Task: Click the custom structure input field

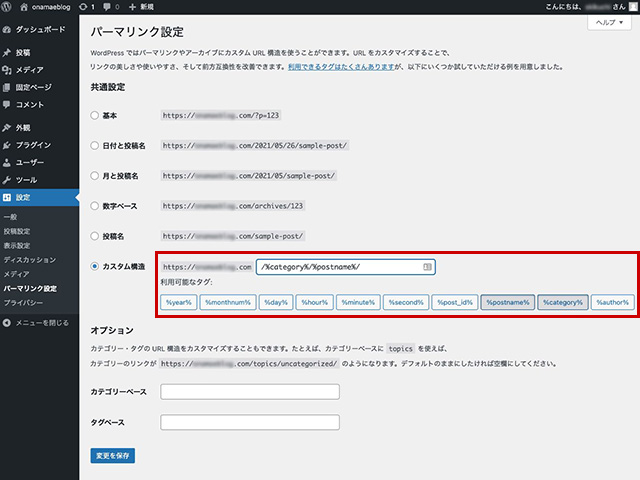Action: tap(345, 267)
